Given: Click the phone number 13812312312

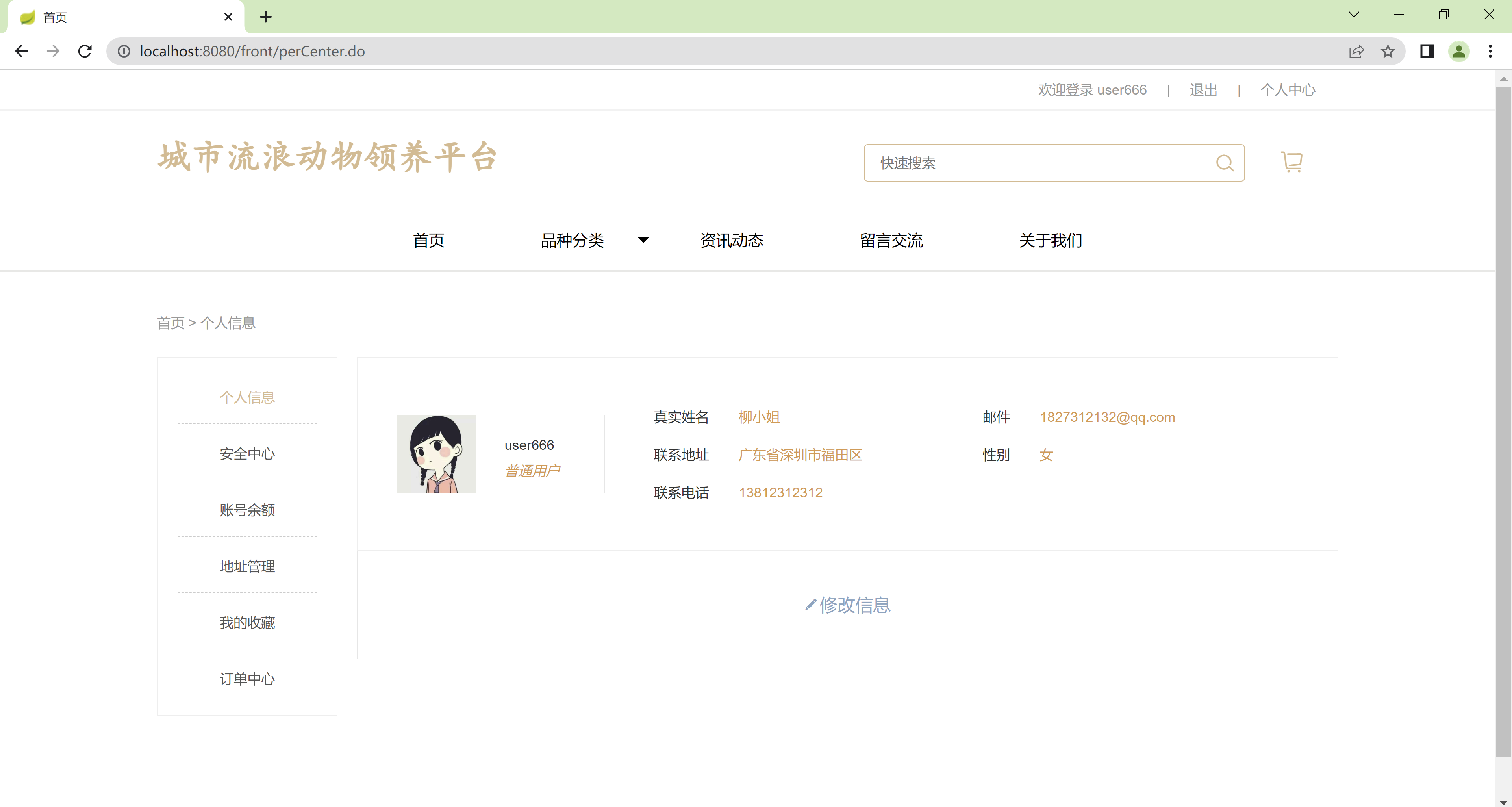Looking at the screenshot, I should click(x=781, y=493).
